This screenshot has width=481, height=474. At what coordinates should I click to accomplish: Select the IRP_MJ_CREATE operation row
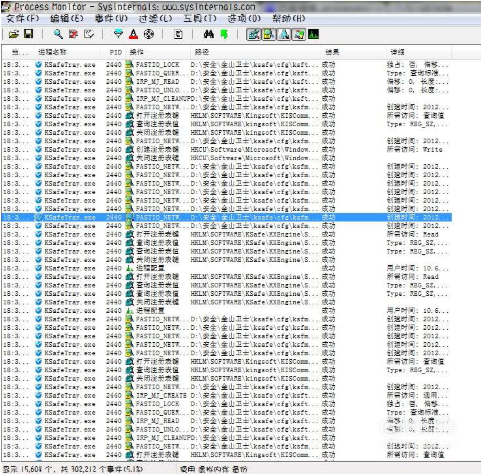point(227,395)
